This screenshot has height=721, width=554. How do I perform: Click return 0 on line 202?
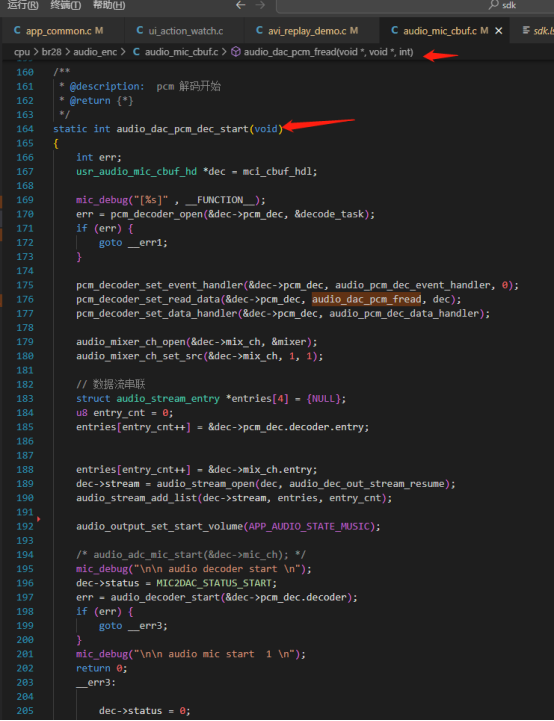coord(102,669)
